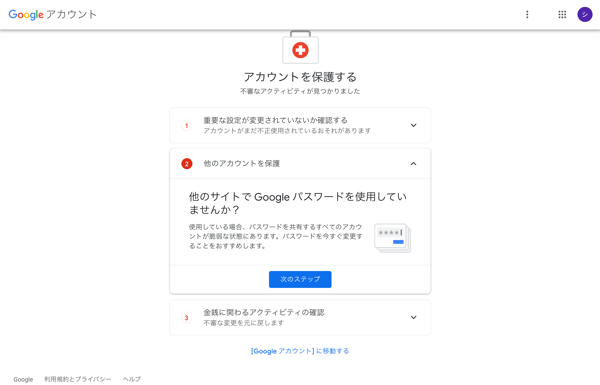The height and width of the screenshot is (385, 600).
Task: Click the 不審な変更を元に戻します subtext
Action: tap(243, 323)
